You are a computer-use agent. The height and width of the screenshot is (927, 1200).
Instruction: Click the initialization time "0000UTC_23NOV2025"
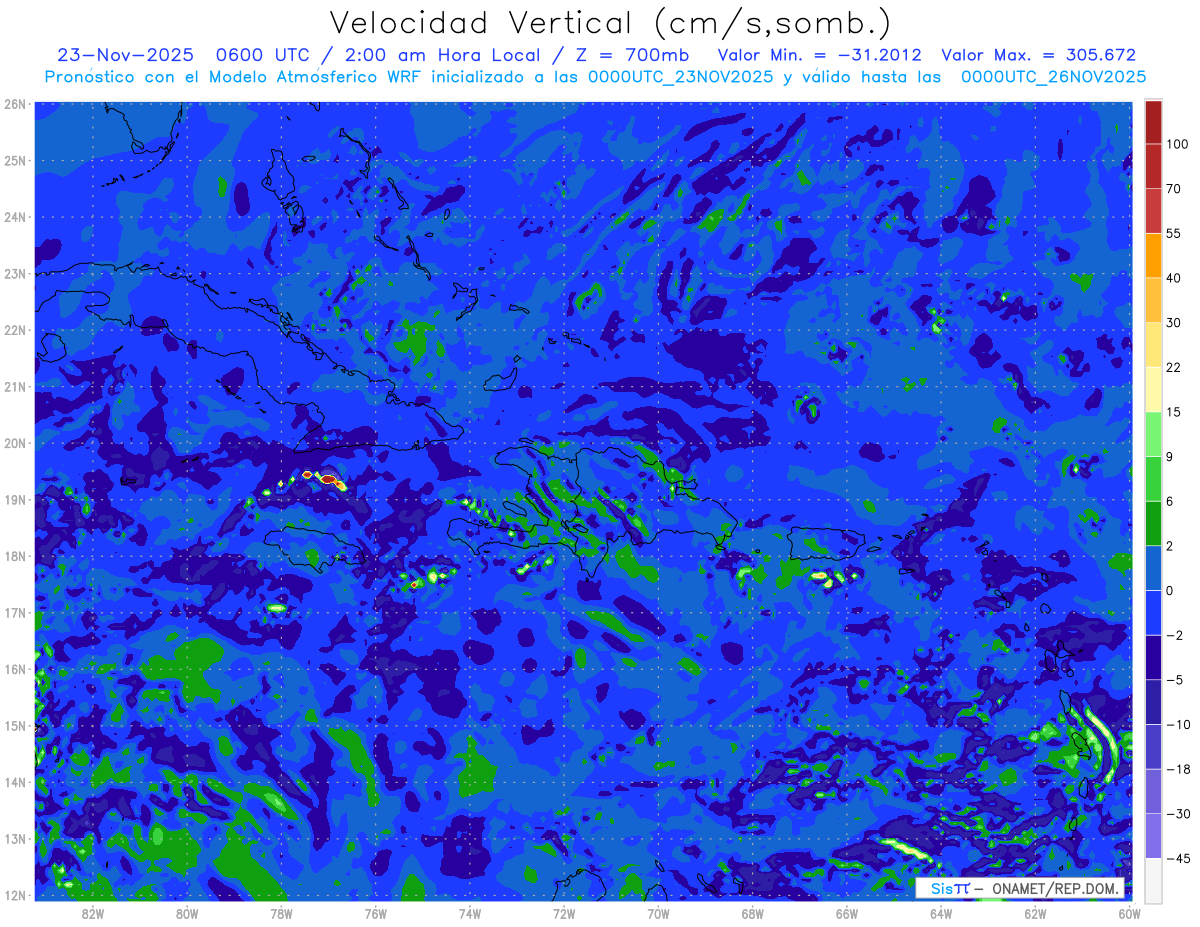[681, 77]
